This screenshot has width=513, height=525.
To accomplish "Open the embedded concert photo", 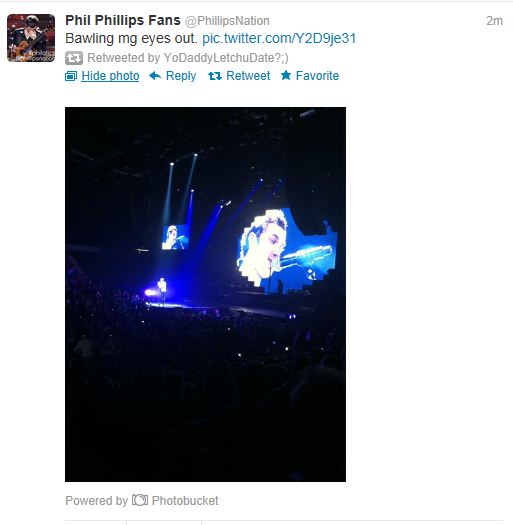I will click(205, 294).
